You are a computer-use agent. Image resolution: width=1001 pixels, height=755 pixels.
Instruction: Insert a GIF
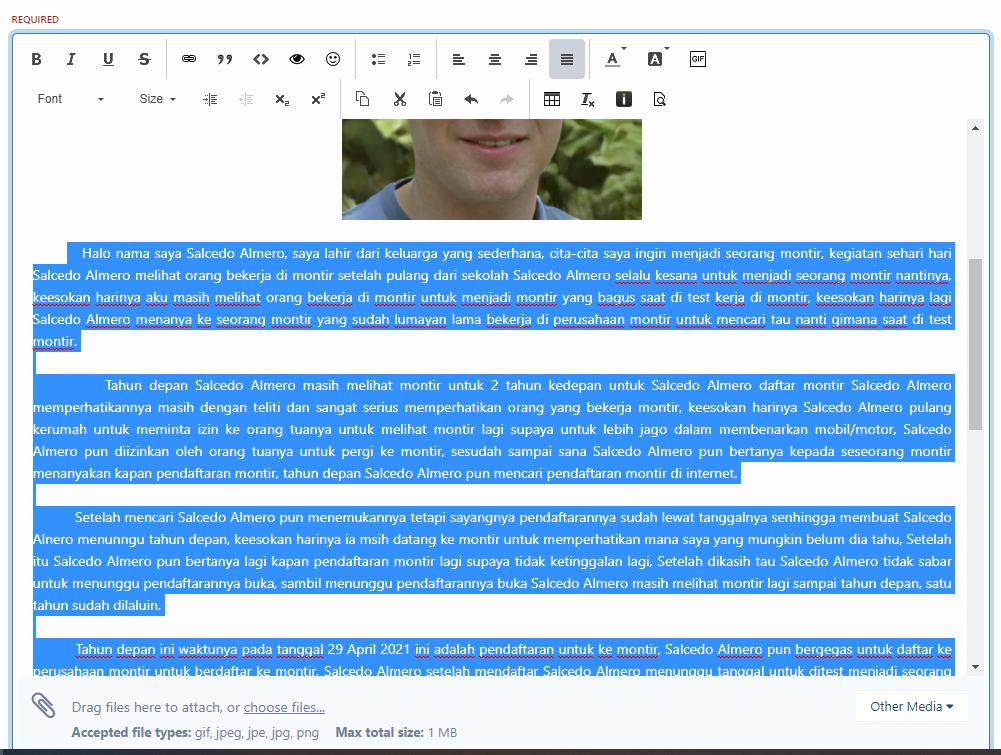pyautogui.click(x=698, y=59)
